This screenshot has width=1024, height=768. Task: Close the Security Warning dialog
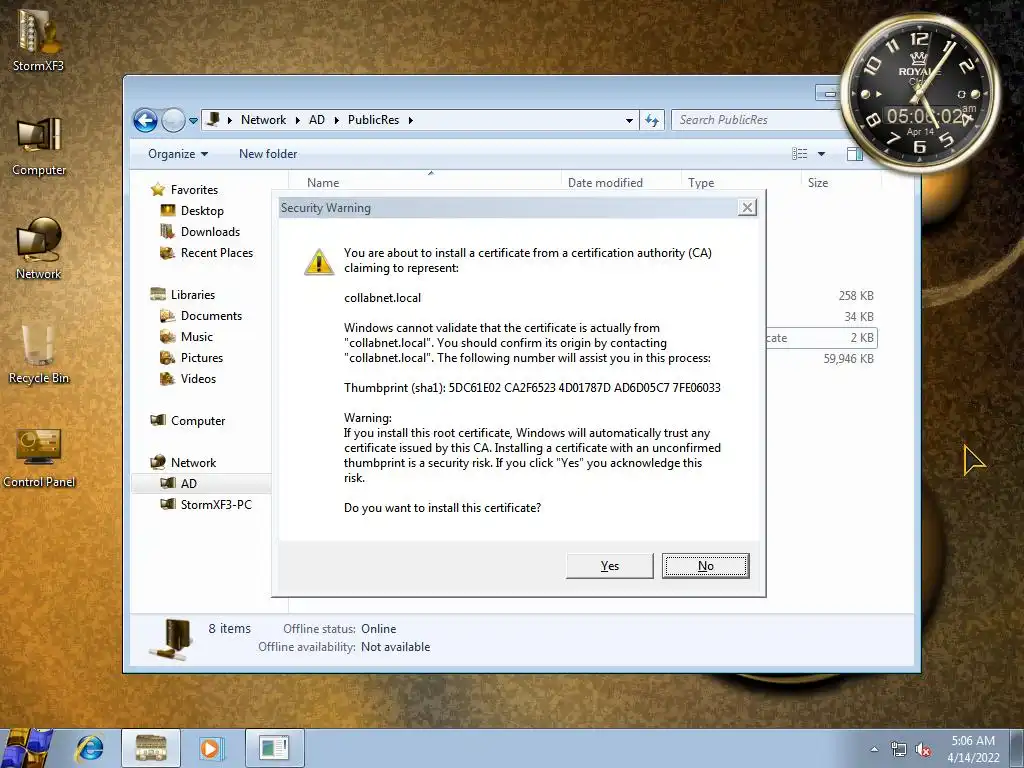pos(747,208)
